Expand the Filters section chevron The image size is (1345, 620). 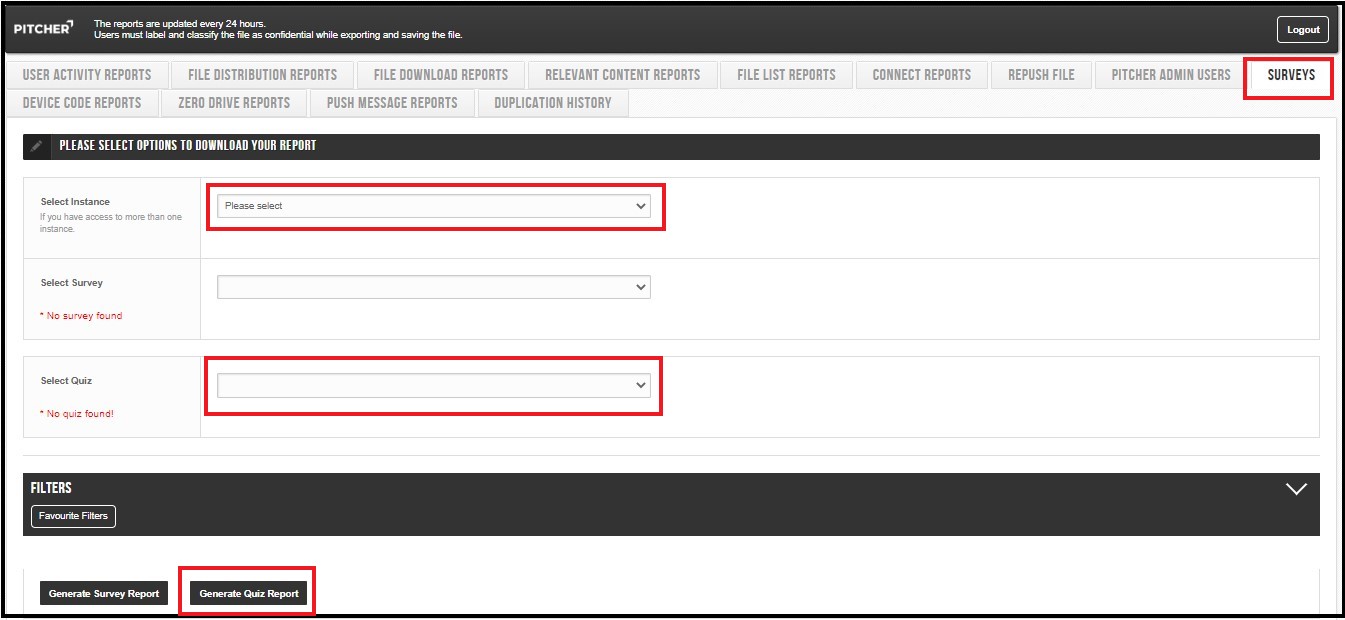[1296, 489]
